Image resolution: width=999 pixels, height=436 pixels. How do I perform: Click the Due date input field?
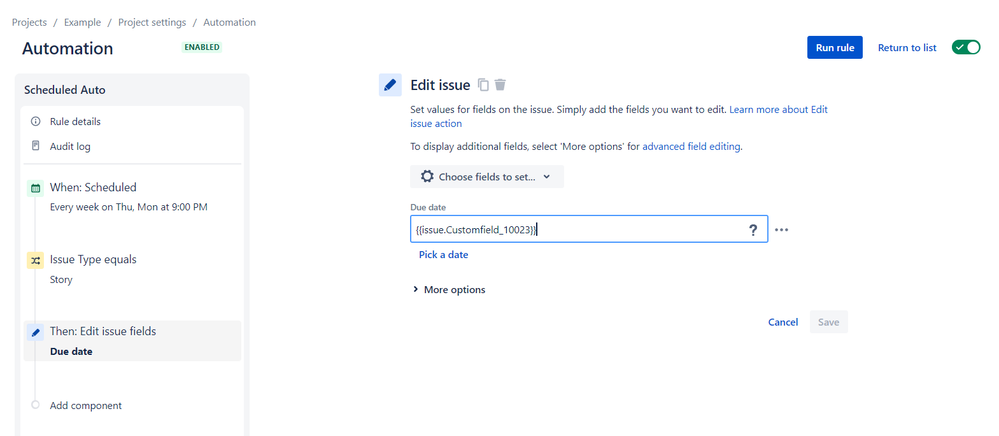589,230
